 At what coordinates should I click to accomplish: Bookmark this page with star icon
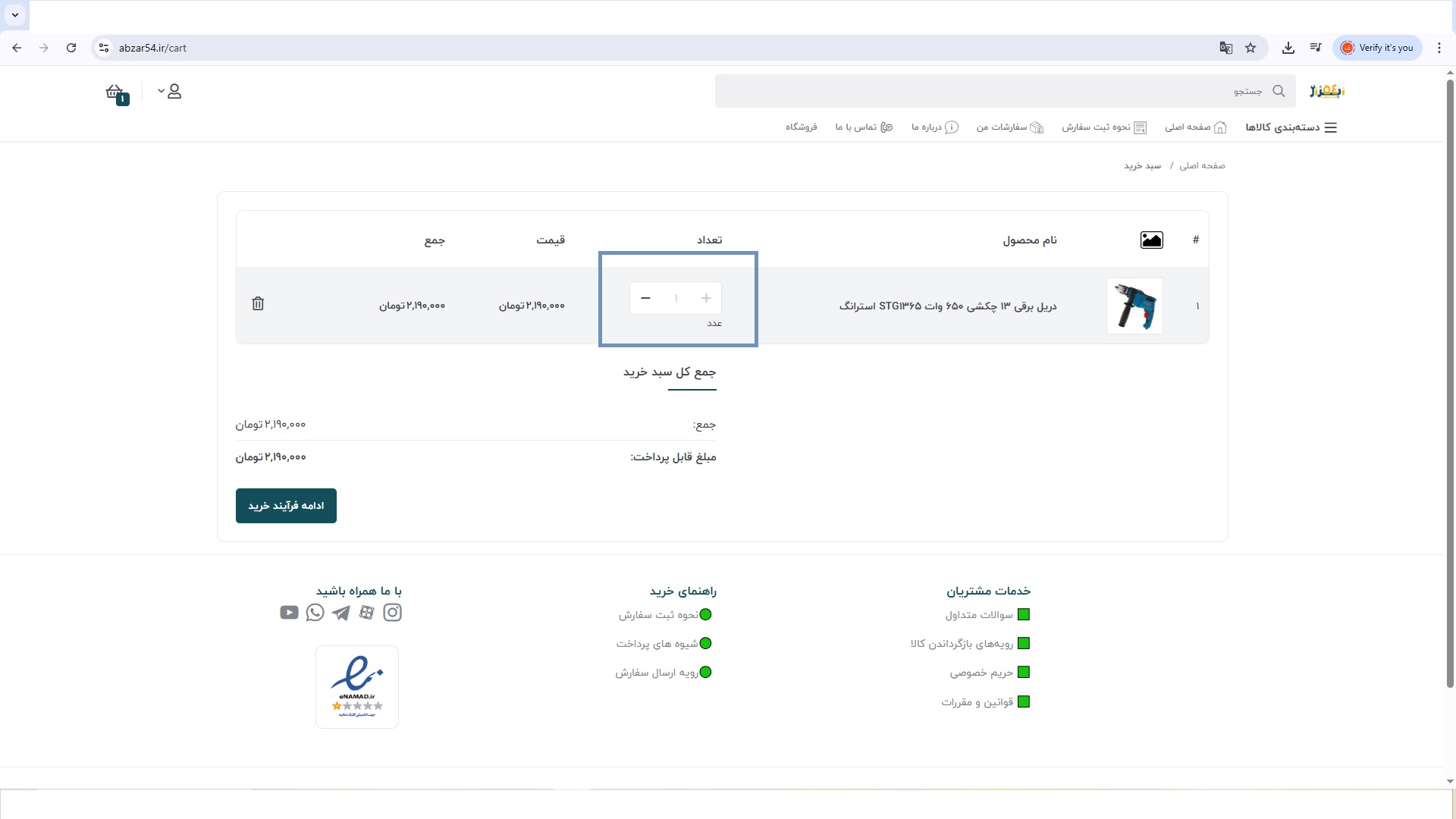tap(1250, 48)
